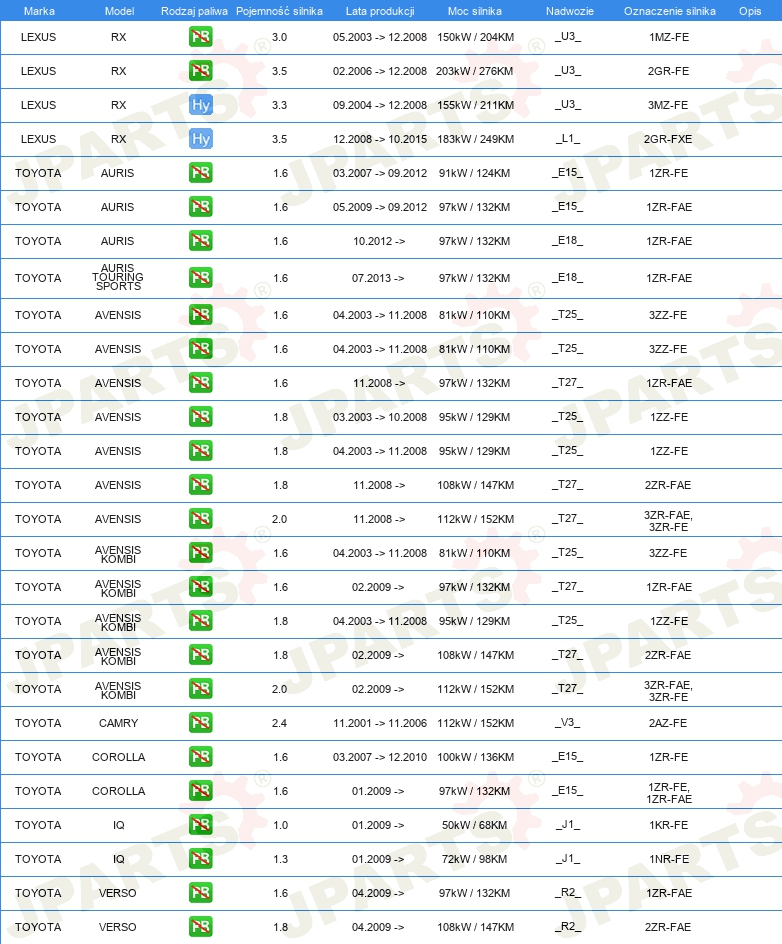
Task: Click petrol icon in Toyota IQ 1.3 row
Action: (200, 859)
